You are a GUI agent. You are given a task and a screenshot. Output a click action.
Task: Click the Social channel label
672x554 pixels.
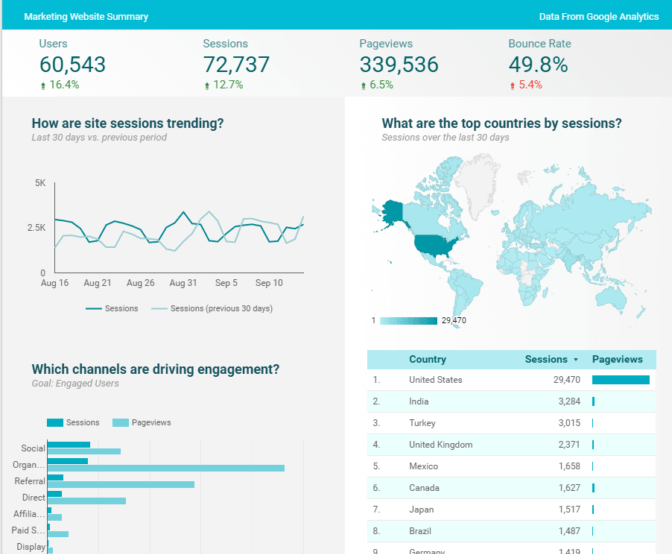point(33,448)
